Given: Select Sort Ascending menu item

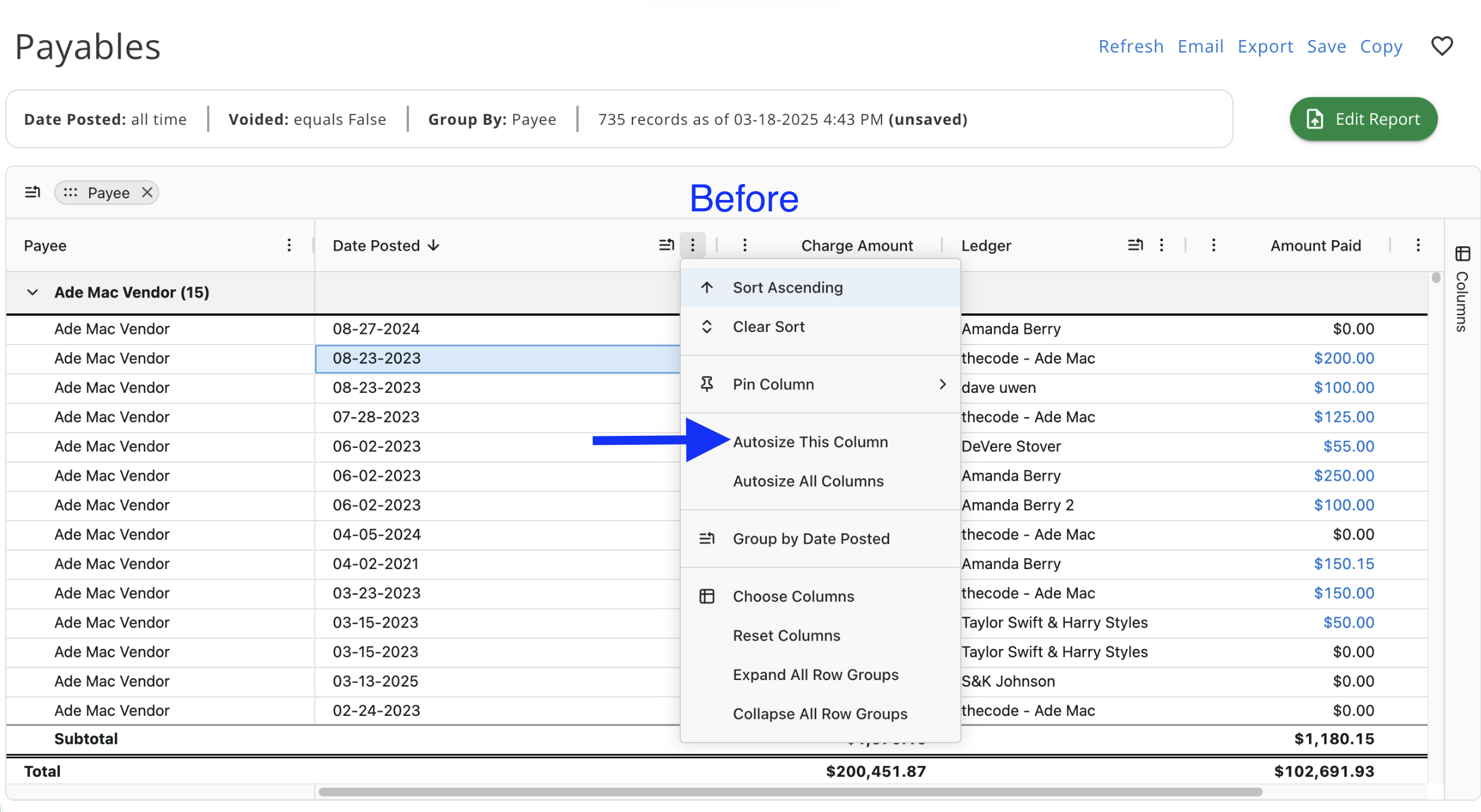Looking at the screenshot, I should point(788,288).
